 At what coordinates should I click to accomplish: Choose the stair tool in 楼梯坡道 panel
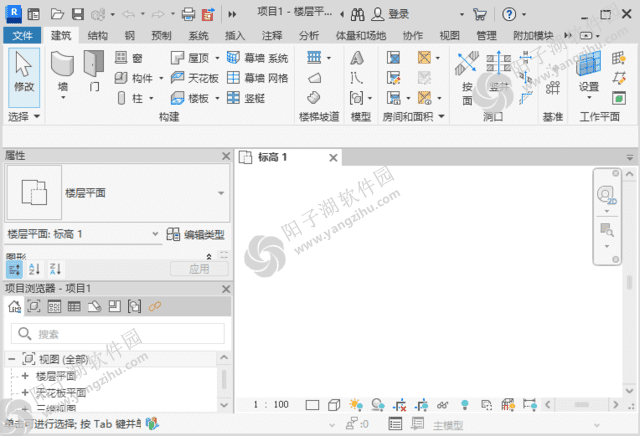click(313, 98)
